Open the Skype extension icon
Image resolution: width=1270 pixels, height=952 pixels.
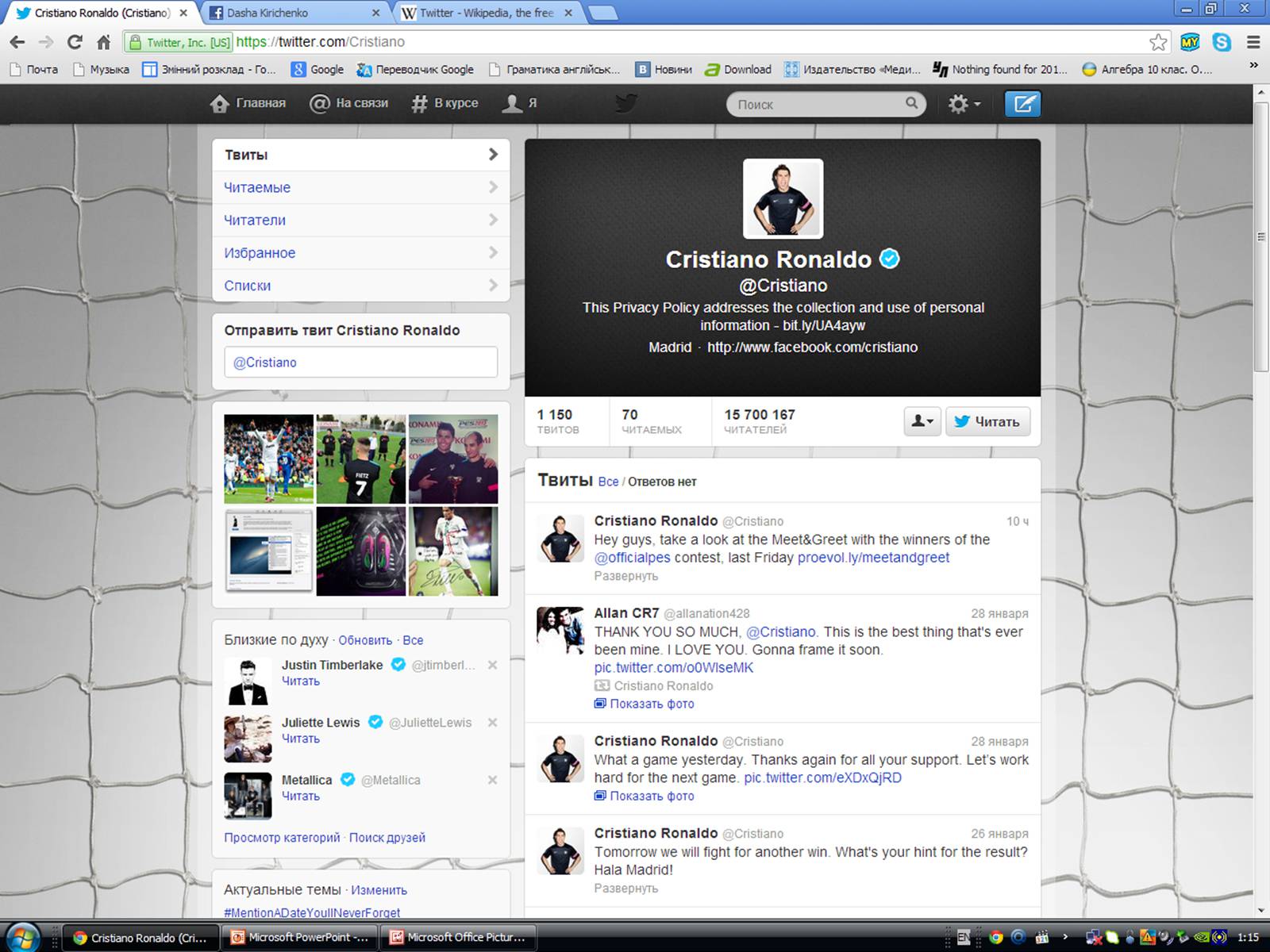[1222, 42]
